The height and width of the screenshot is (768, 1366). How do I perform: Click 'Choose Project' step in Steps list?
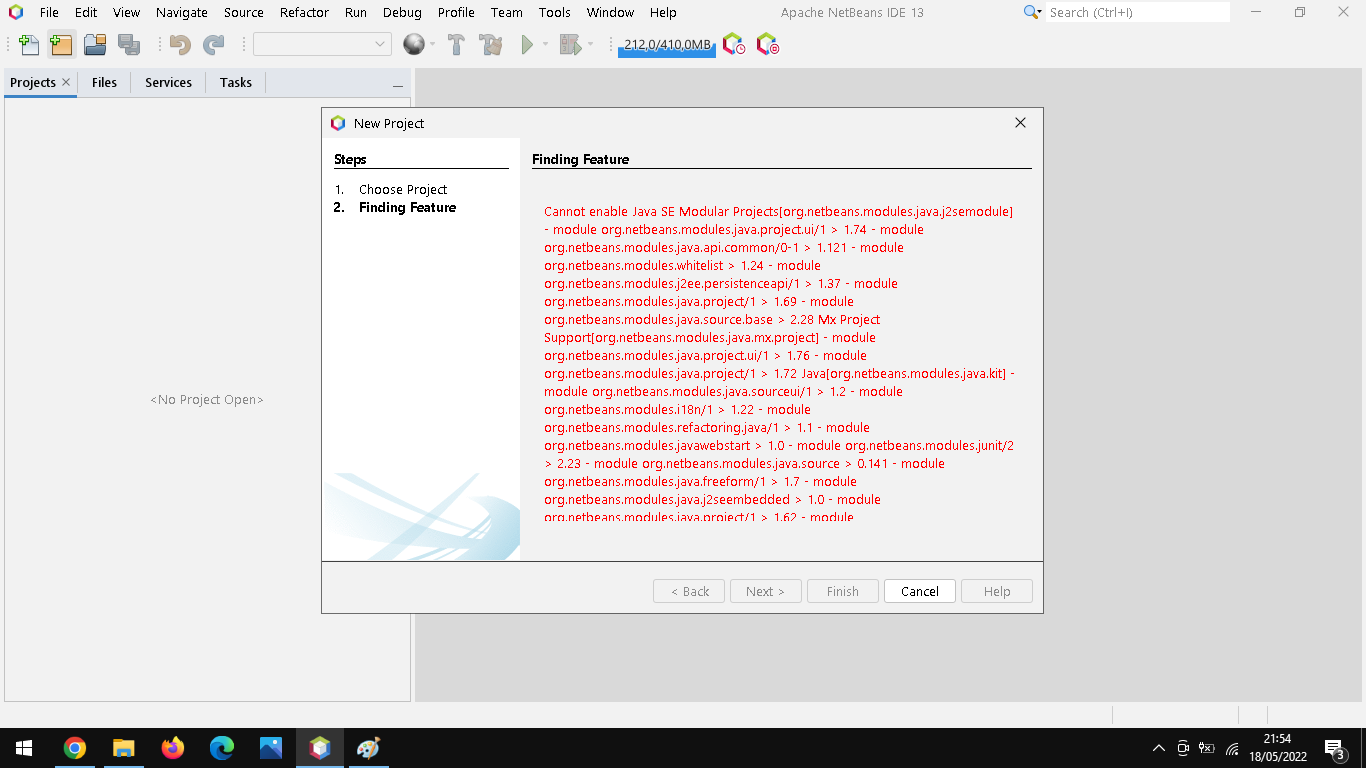pos(403,189)
